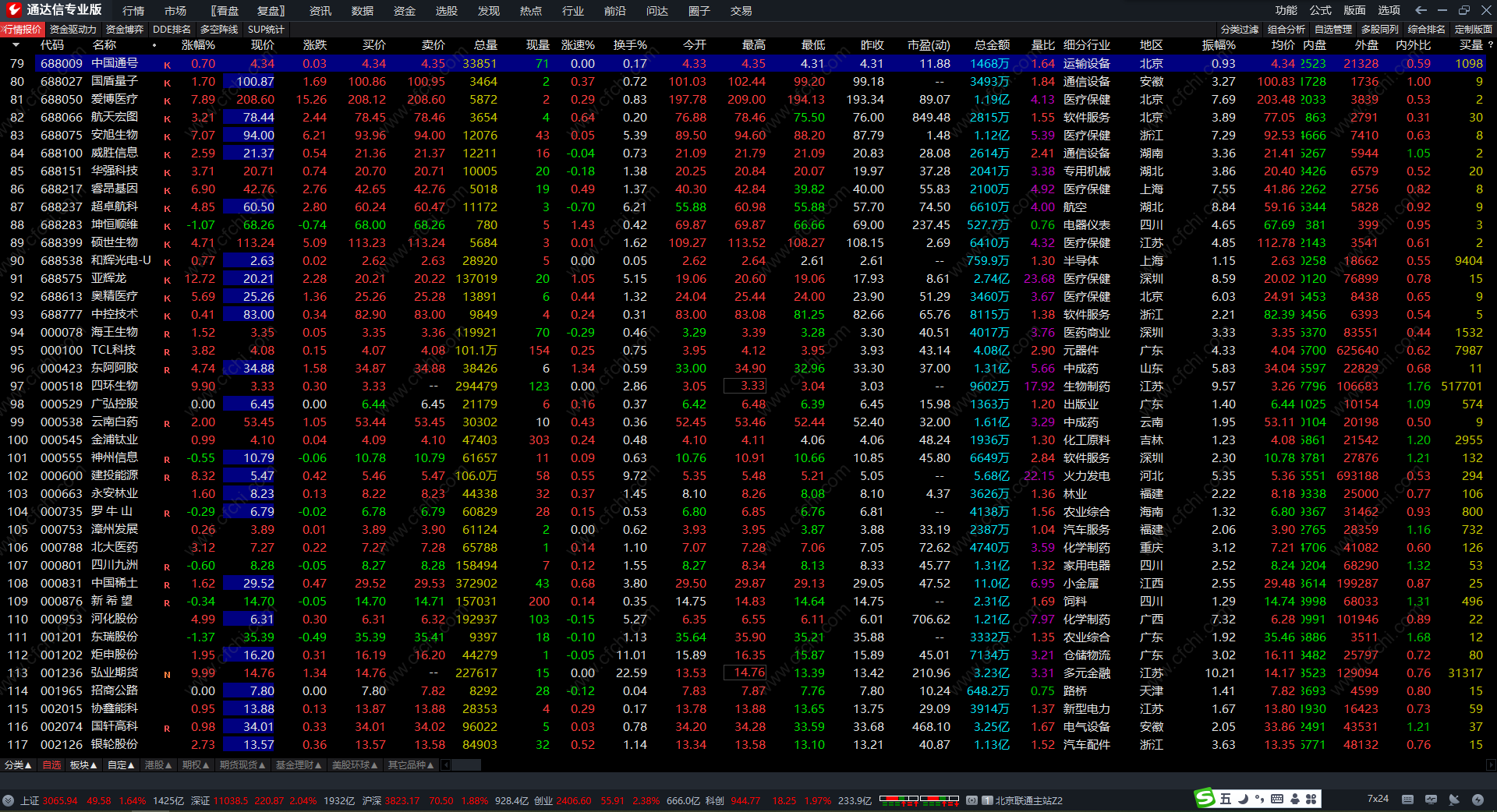Viewport: 1497px width, 812px height.
Task: Click the K marker for 国盾量子
Action: pyautogui.click(x=167, y=83)
